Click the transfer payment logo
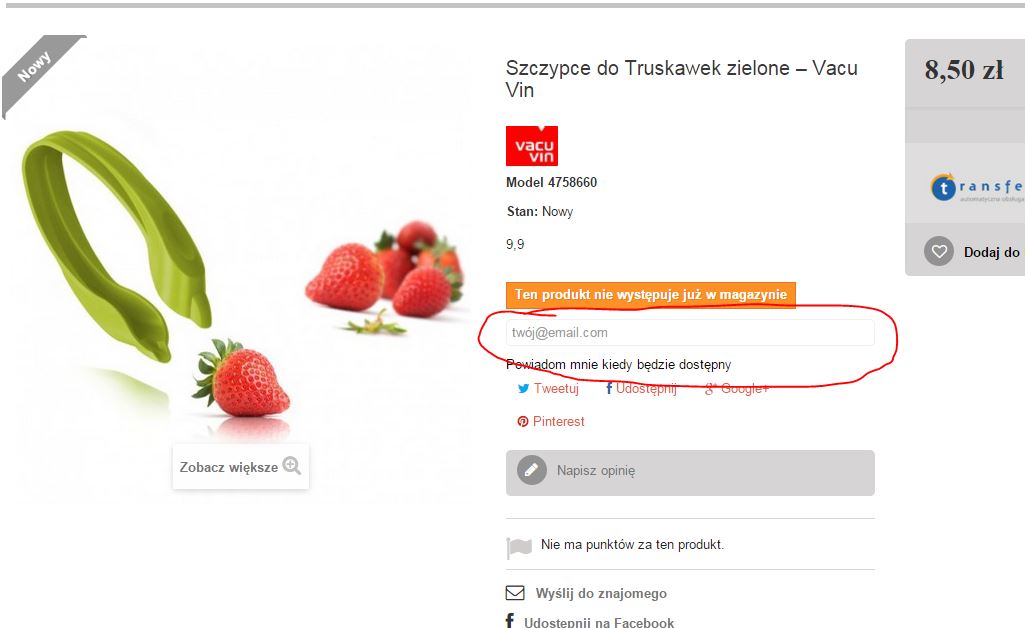Image resolution: width=1025 pixels, height=628 pixels. point(977,188)
